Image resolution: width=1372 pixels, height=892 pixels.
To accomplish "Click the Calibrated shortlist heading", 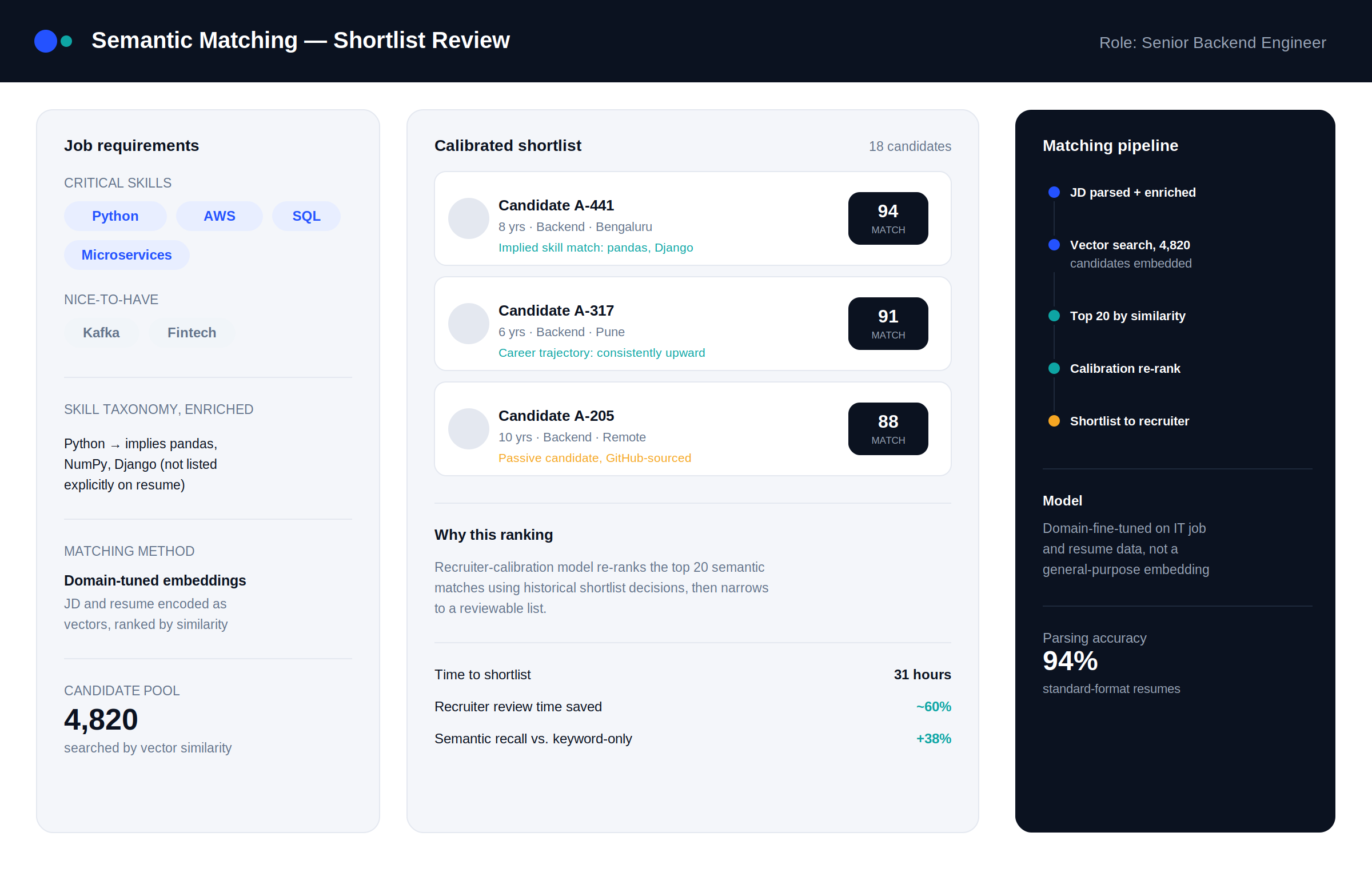I will coord(507,146).
